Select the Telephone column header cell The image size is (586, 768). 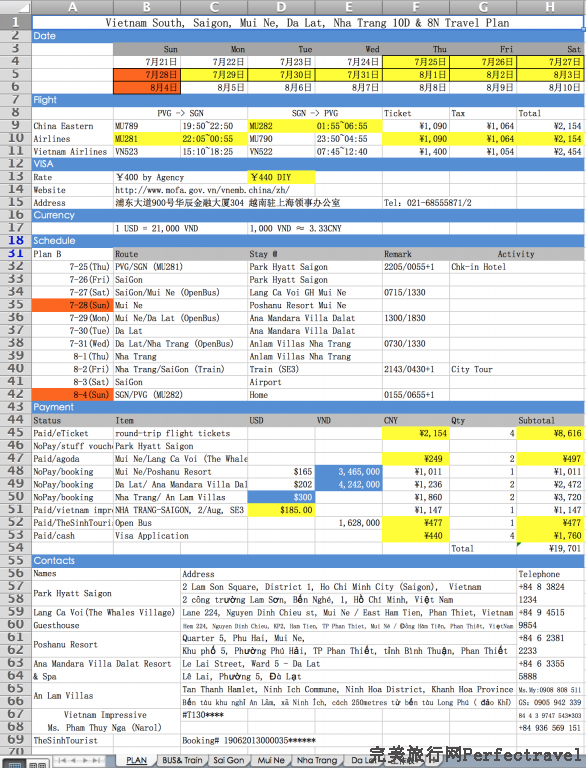[x=550, y=574]
